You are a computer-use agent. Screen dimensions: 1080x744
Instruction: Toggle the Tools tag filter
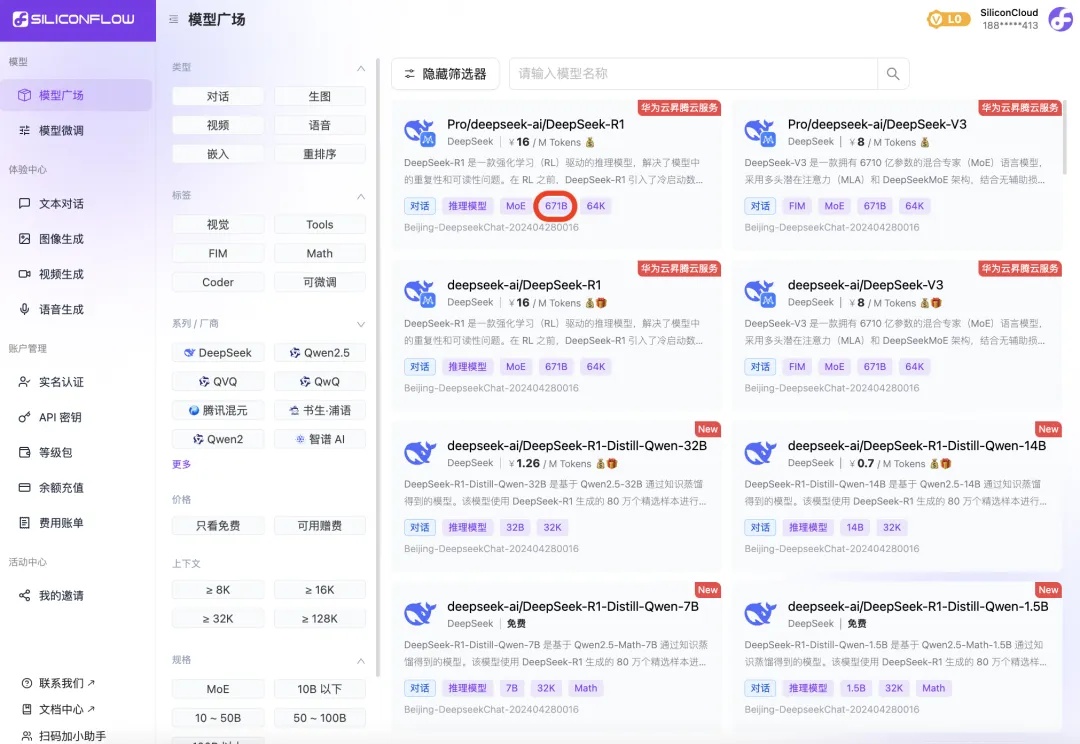pyautogui.click(x=320, y=225)
